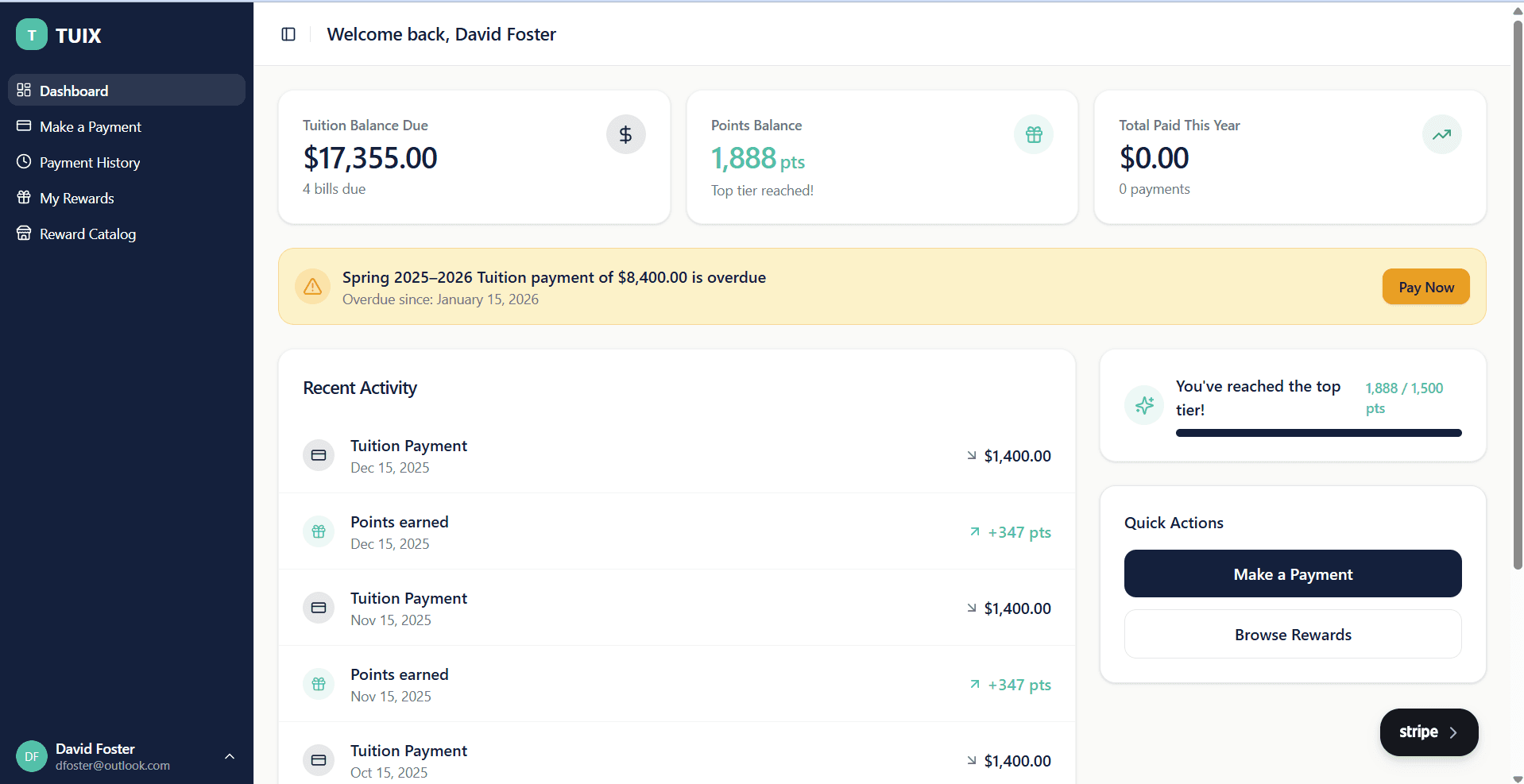
Task: Toggle the sidebar collapse panel control
Action: click(x=288, y=34)
